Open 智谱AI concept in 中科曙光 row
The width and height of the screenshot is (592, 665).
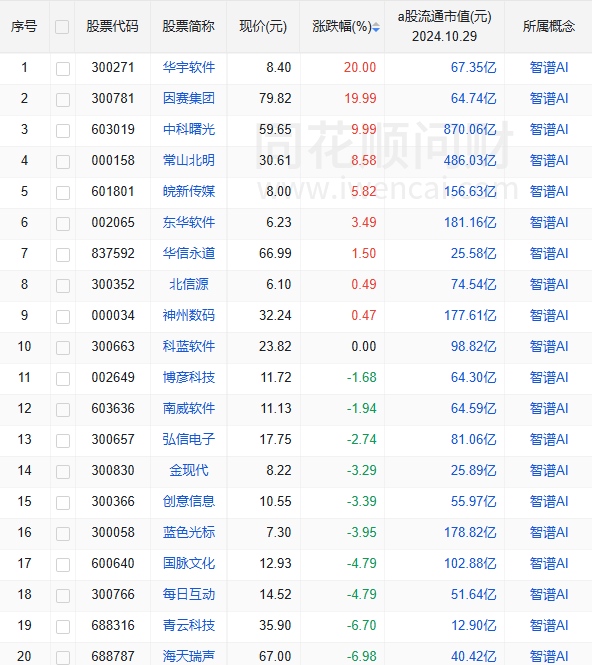(549, 129)
